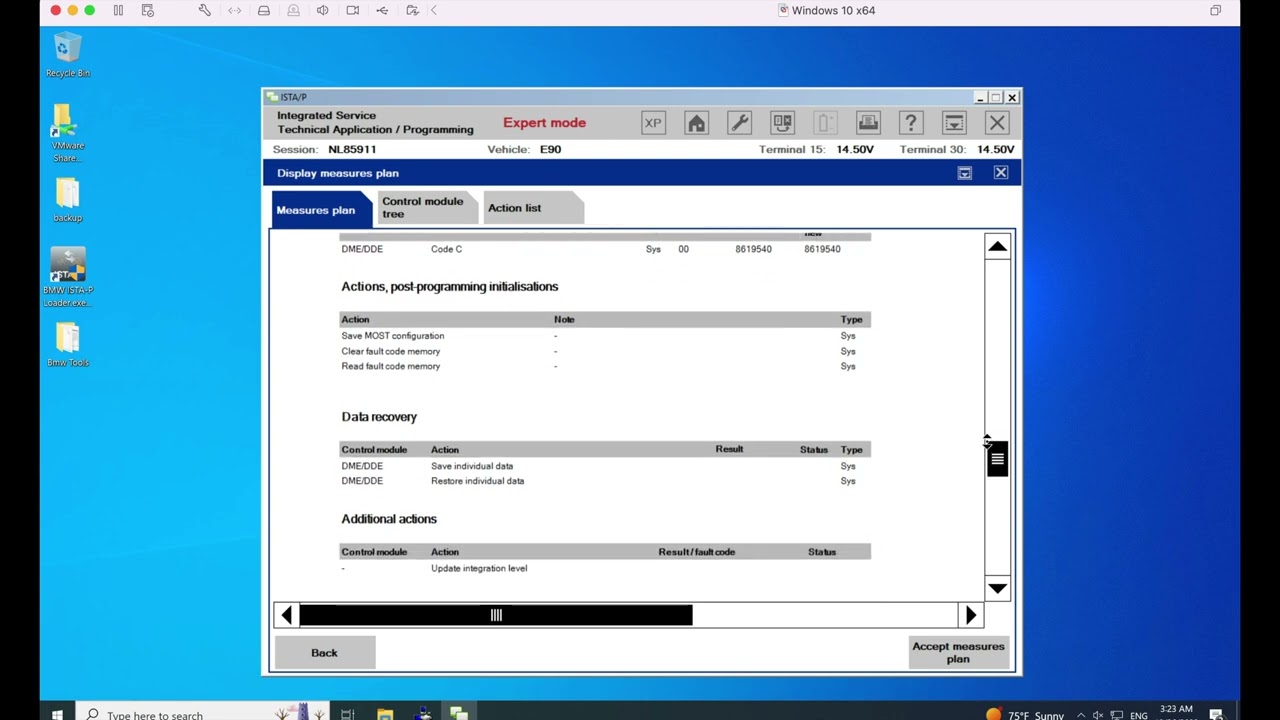The height and width of the screenshot is (720, 1280).
Task: Click the Session NL85911 value
Action: (352, 149)
